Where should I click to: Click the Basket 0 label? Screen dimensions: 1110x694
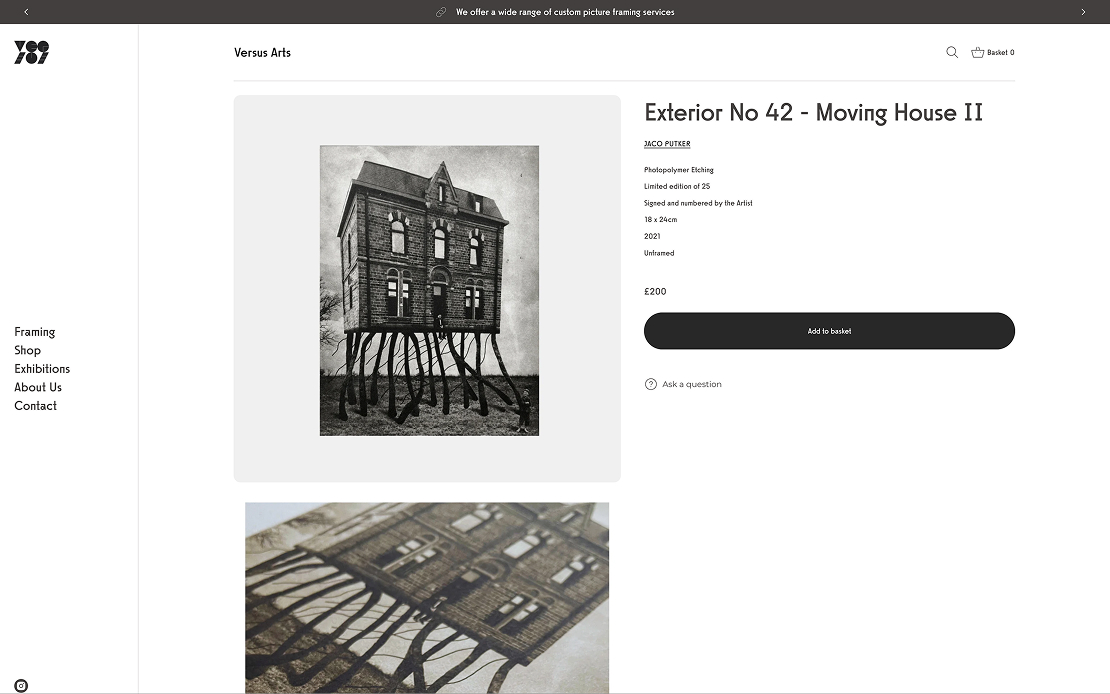pyautogui.click(x=1001, y=52)
